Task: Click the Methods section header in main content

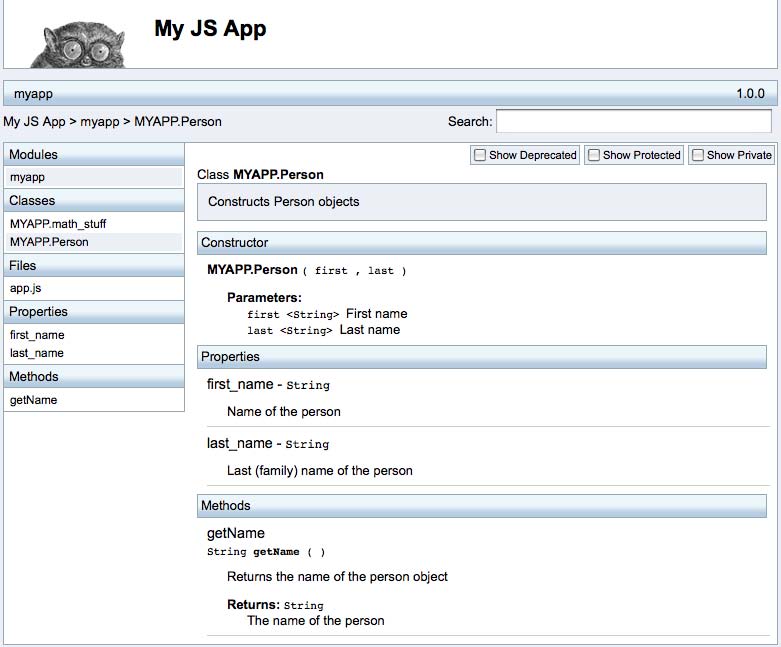Action: 481,505
